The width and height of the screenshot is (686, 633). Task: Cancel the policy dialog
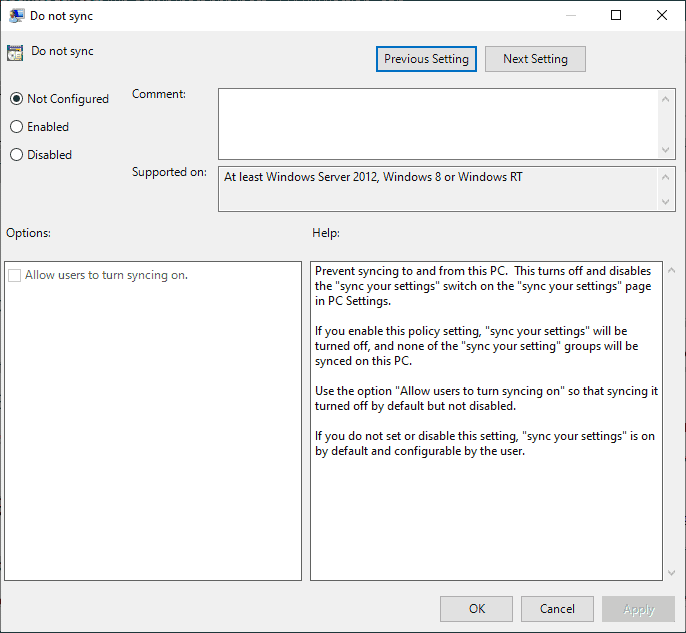click(557, 609)
